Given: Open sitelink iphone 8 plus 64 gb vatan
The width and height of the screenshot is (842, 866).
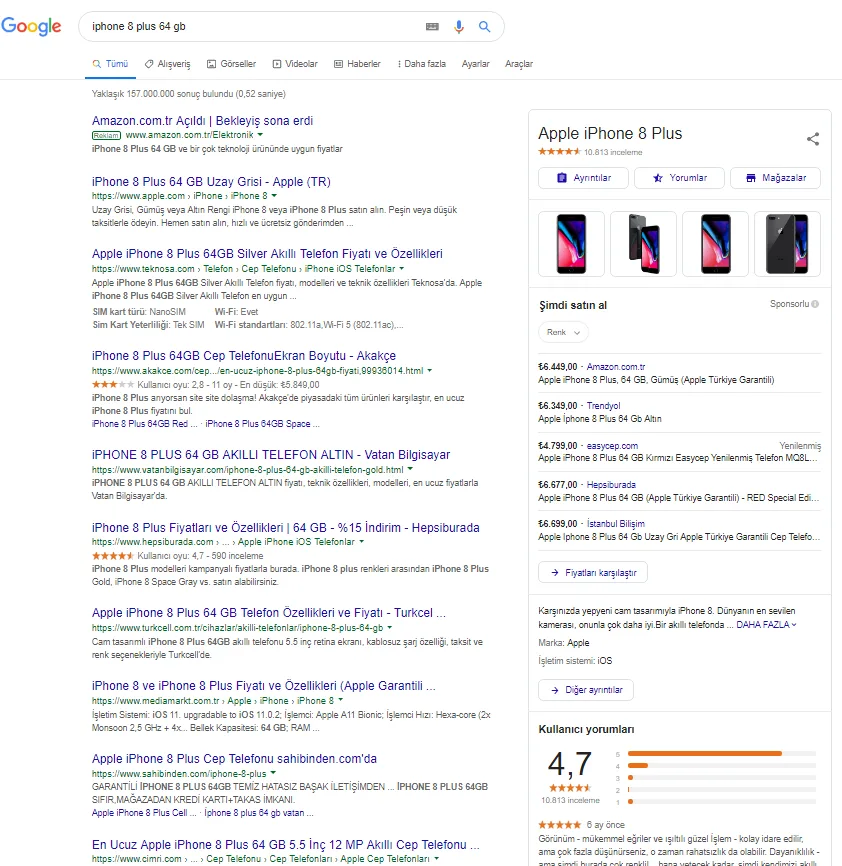Looking at the screenshot, I should click(259, 812).
